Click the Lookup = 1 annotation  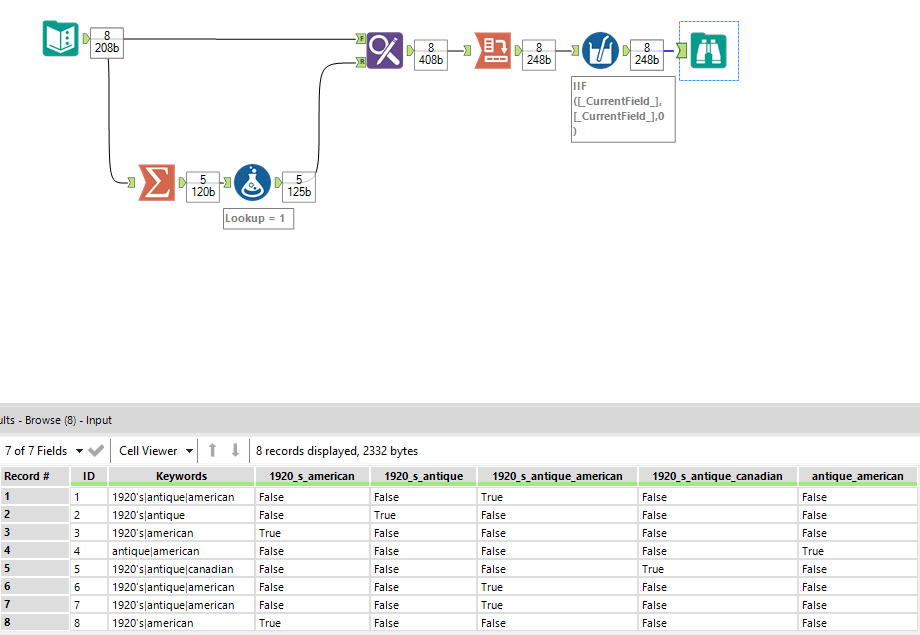pos(258,218)
